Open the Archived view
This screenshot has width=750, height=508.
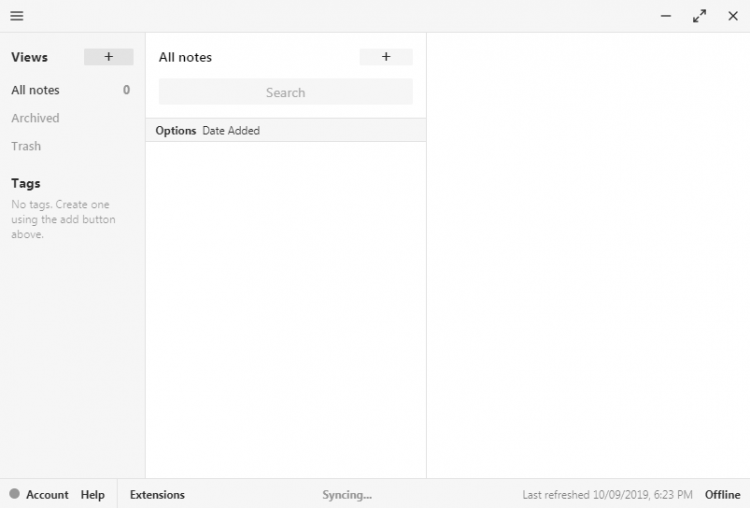click(x=35, y=118)
